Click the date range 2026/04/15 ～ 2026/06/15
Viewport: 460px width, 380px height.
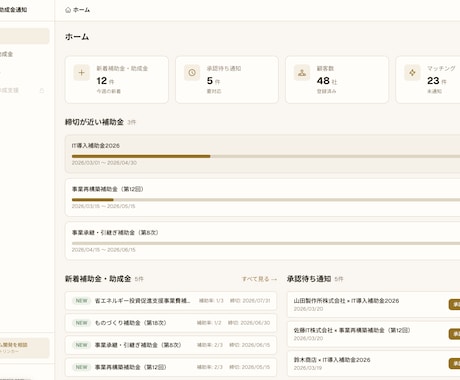point(104,250)
